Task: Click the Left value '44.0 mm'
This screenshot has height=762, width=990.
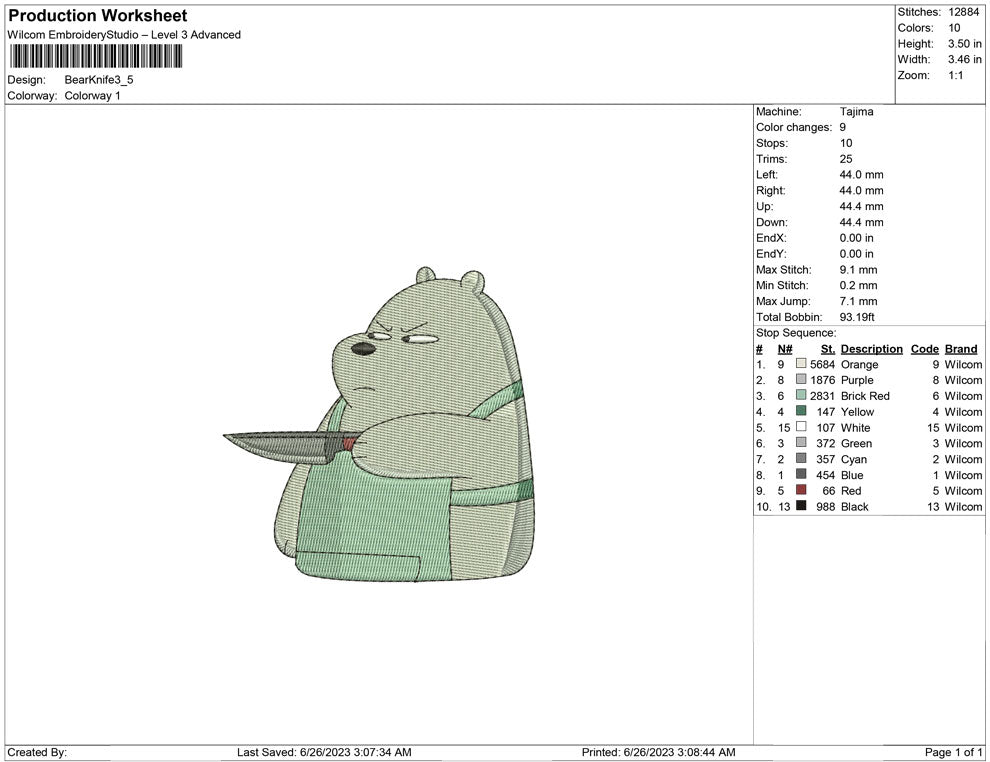Action: [862, 175]
